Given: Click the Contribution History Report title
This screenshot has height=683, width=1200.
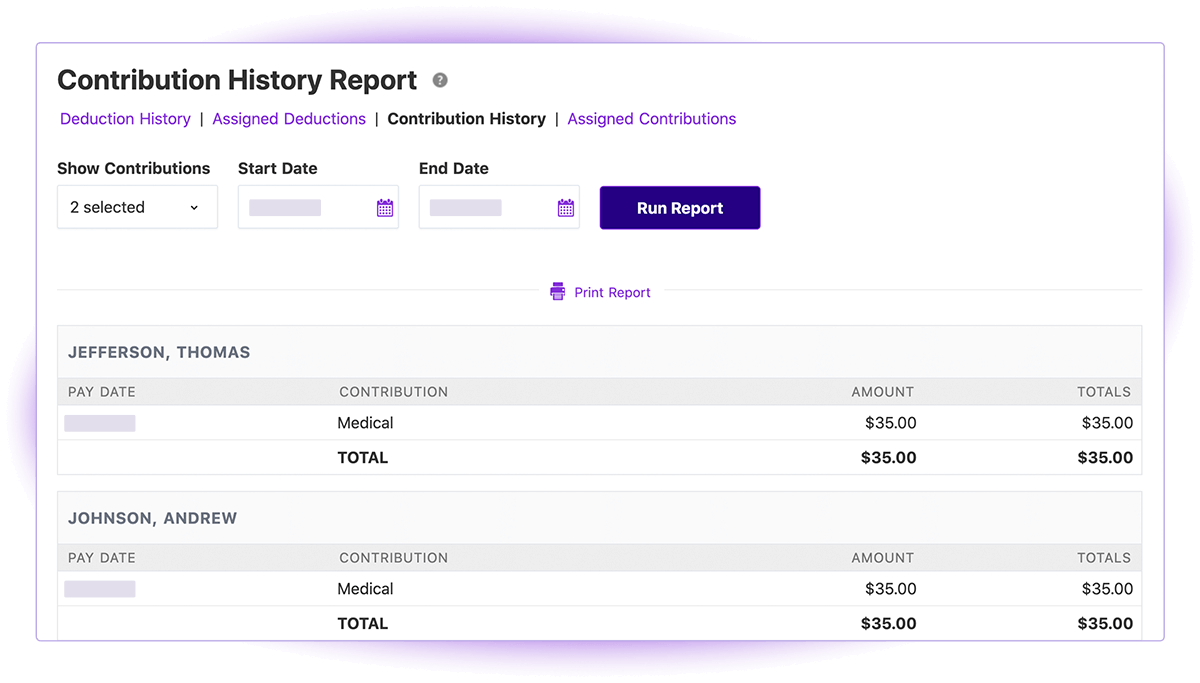Looking at the screenshot, I should [237, 80].
